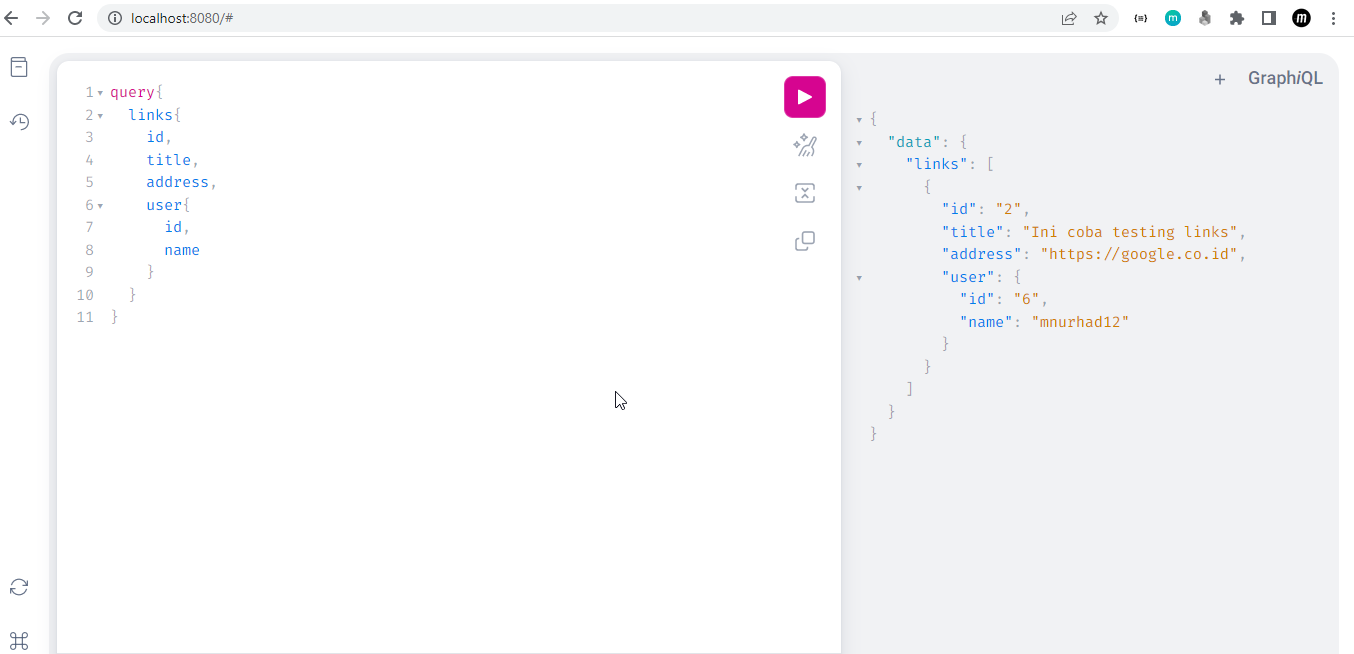This screenshot has height=654, width=1354.
Task: Re-fetch the GraphQL schema
Action: pos(19,587)
